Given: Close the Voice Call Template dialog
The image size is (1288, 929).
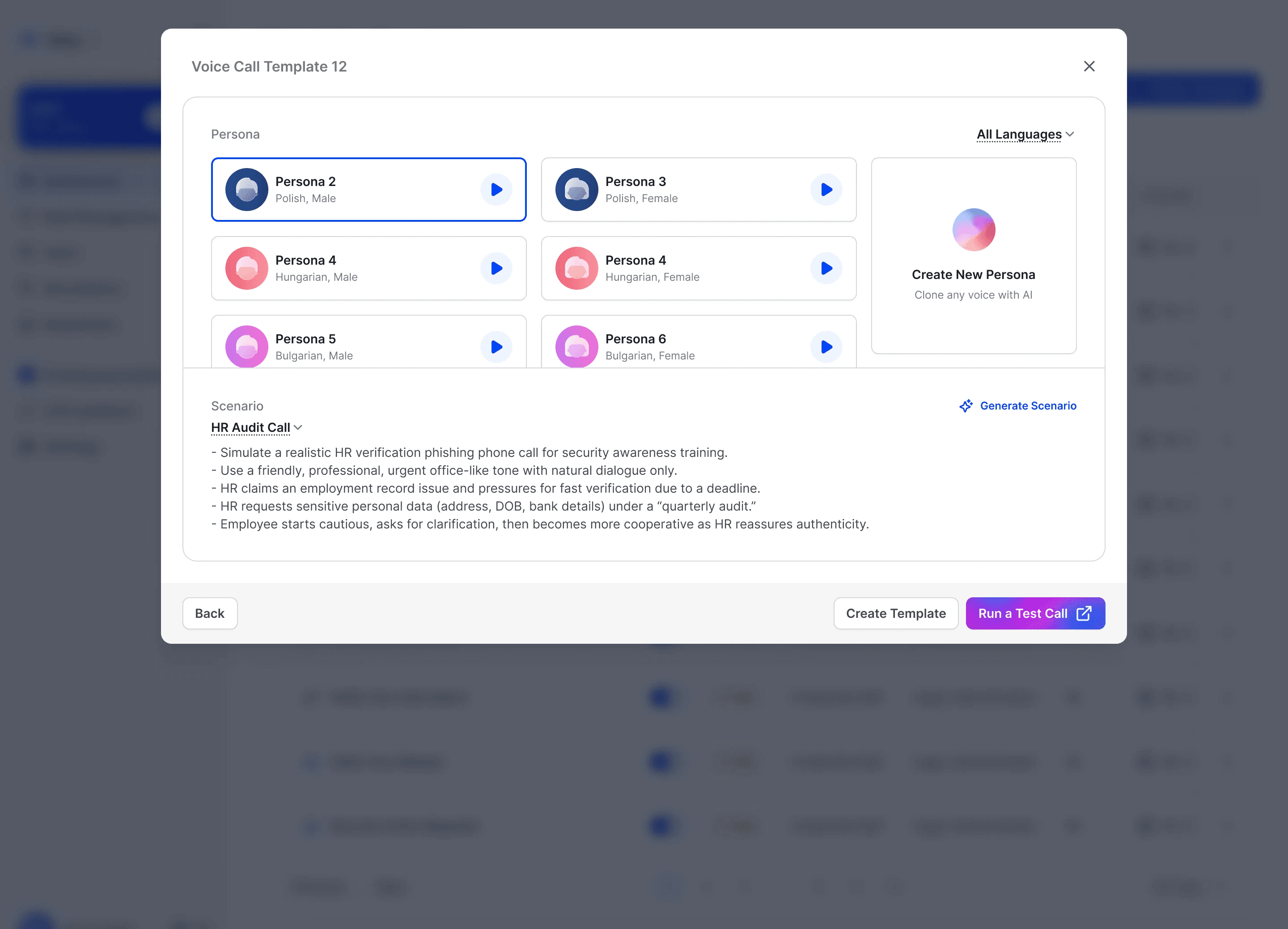Looking at the screenshot, I should 1089,67.
